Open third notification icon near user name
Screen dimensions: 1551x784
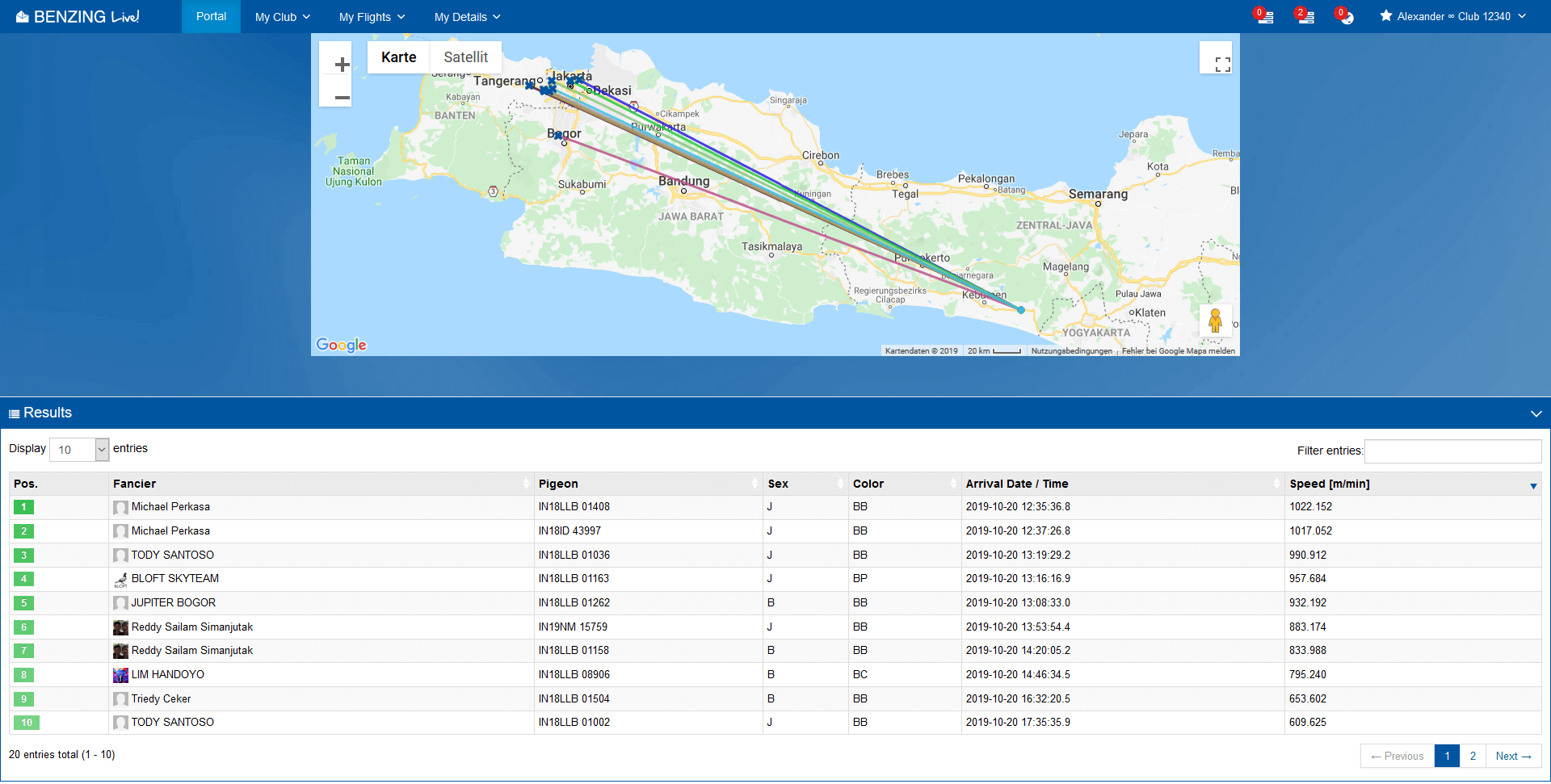coord(1344,16)
